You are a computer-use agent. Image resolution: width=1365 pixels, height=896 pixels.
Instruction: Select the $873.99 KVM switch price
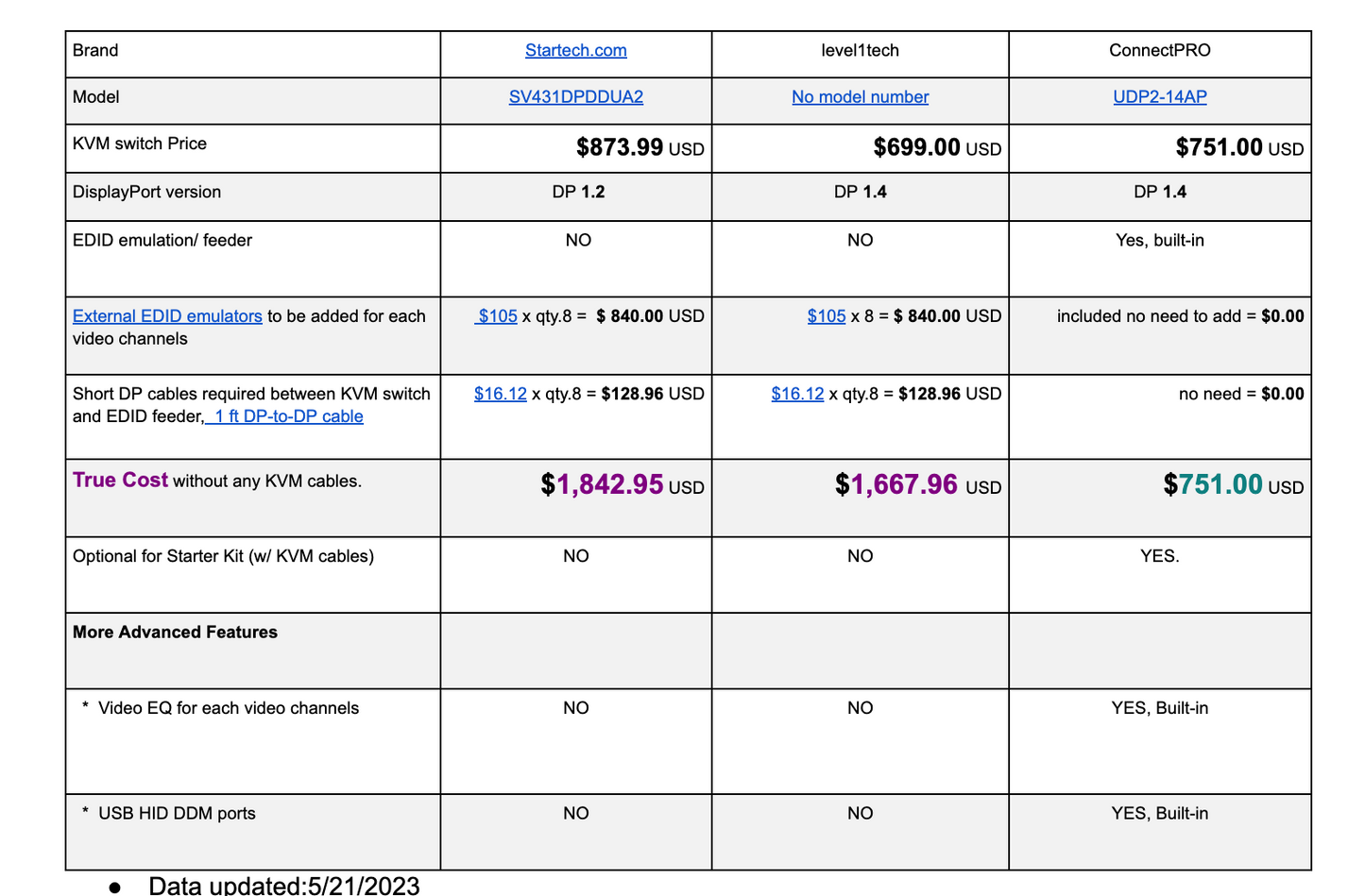620,147
